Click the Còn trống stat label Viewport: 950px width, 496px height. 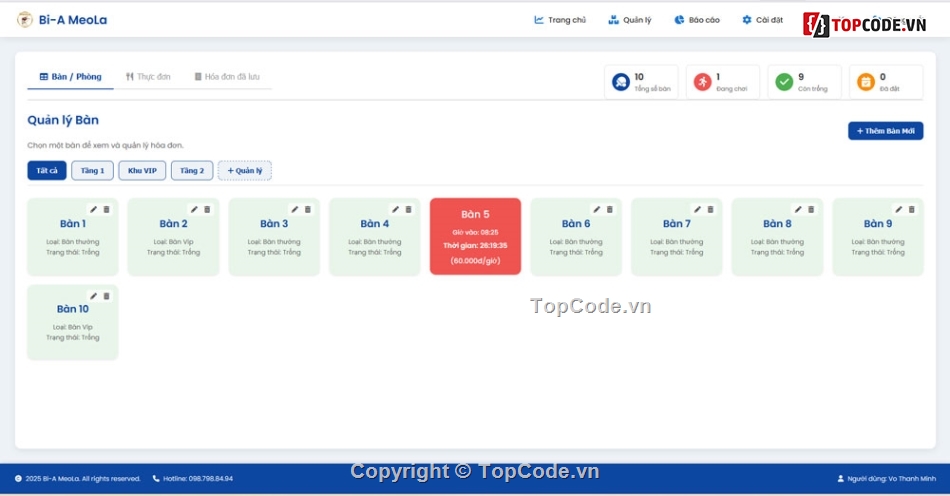pos(812,89)
